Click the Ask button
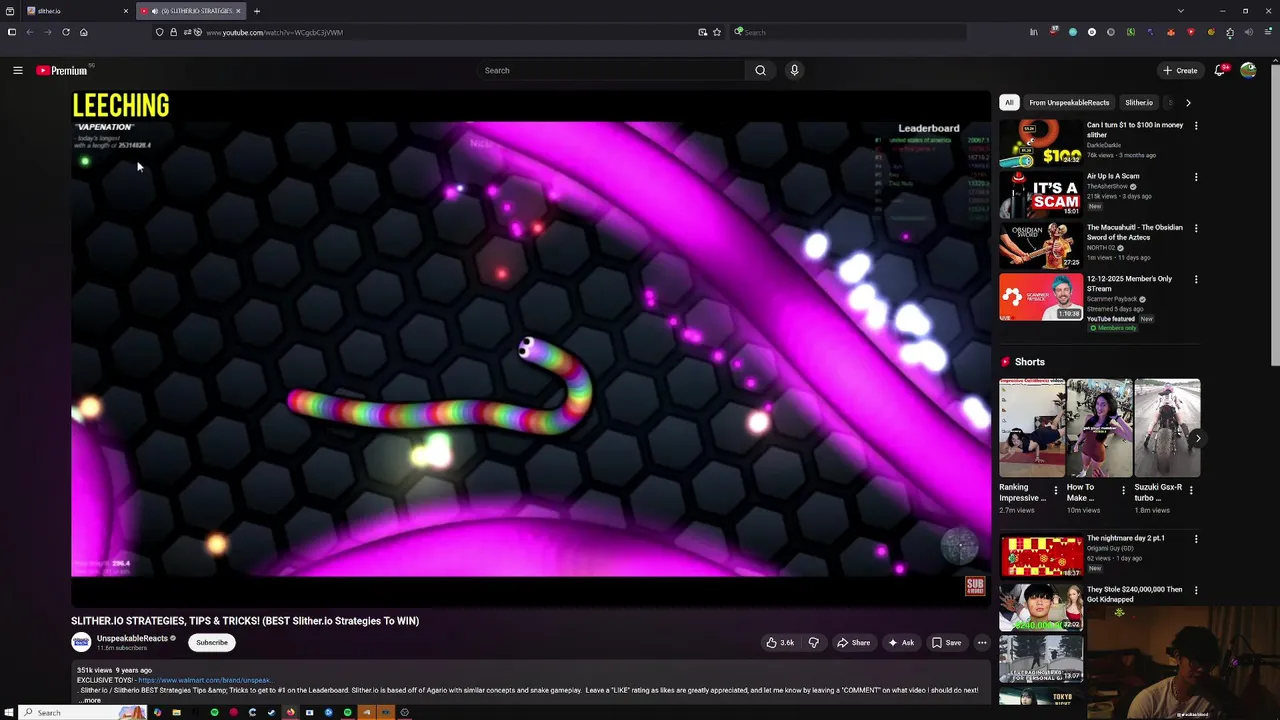 (x=901, y=643)
